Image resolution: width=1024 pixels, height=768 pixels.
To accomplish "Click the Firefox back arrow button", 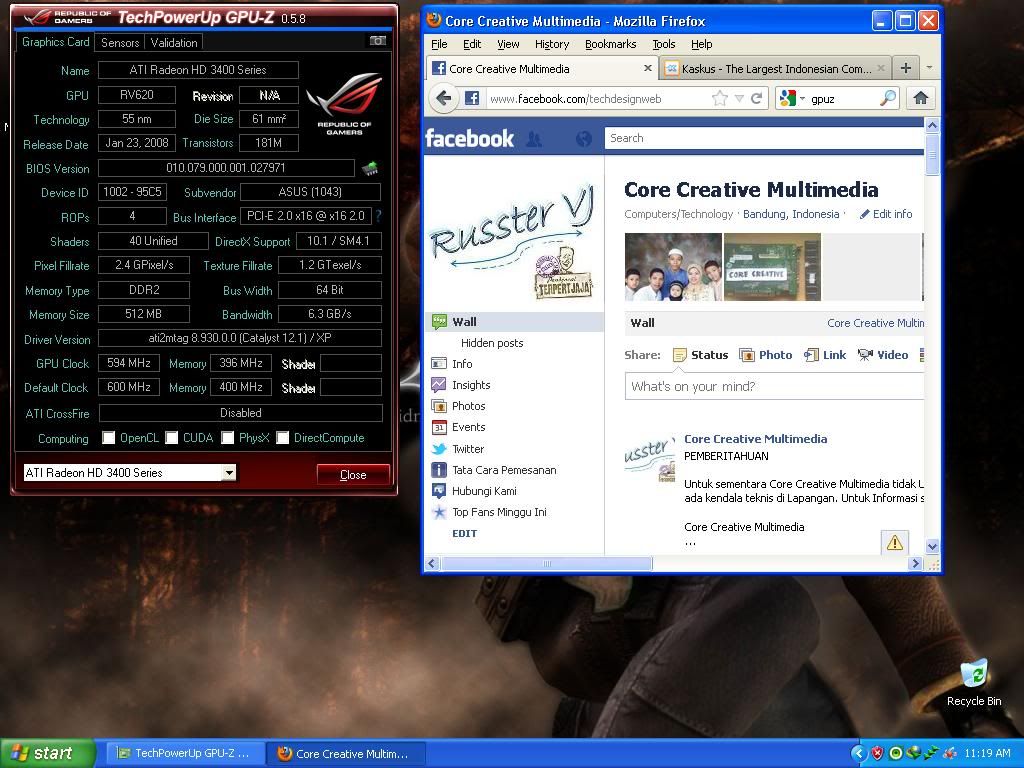I will pos(444,99).
